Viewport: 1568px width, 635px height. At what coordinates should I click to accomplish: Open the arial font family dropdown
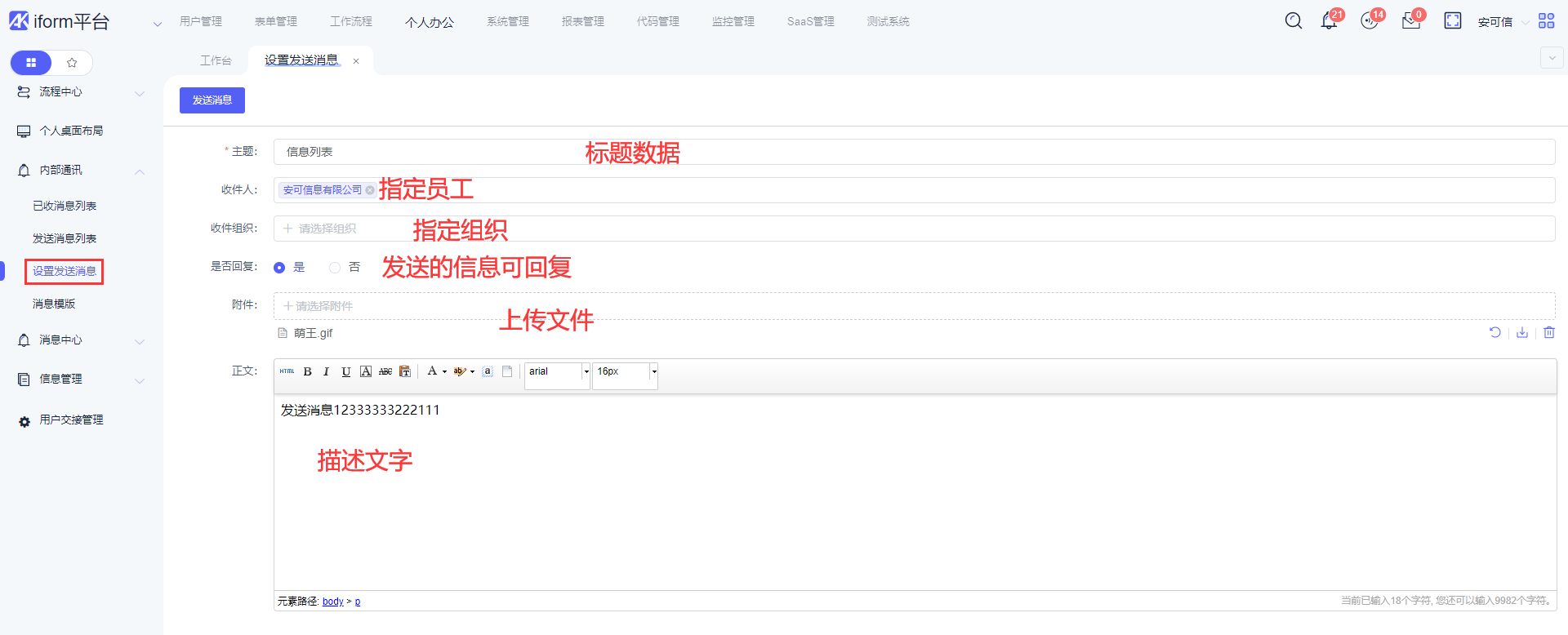[586, 372]
